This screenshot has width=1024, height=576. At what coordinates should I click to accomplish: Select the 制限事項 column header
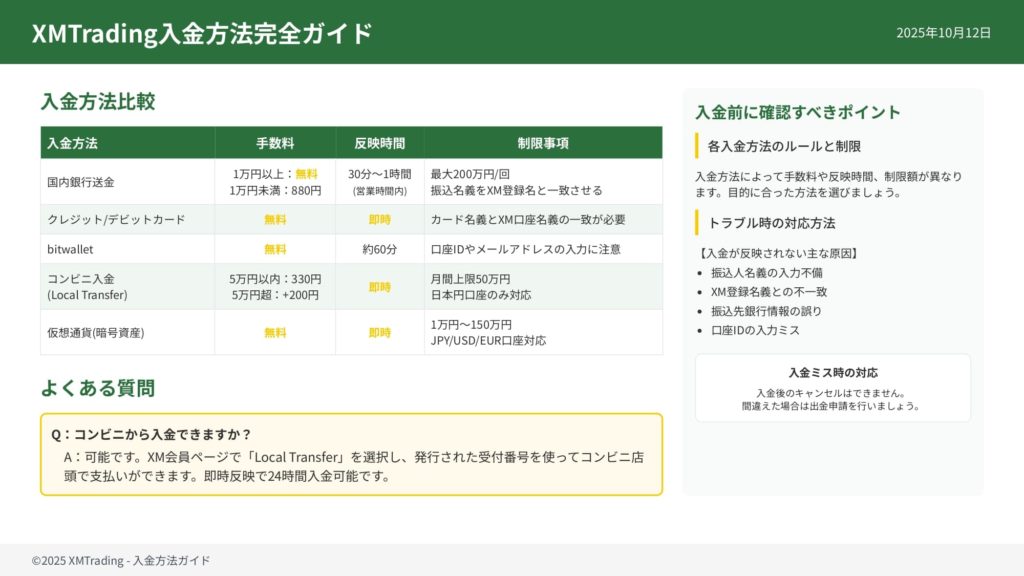[x=543, y=143]
